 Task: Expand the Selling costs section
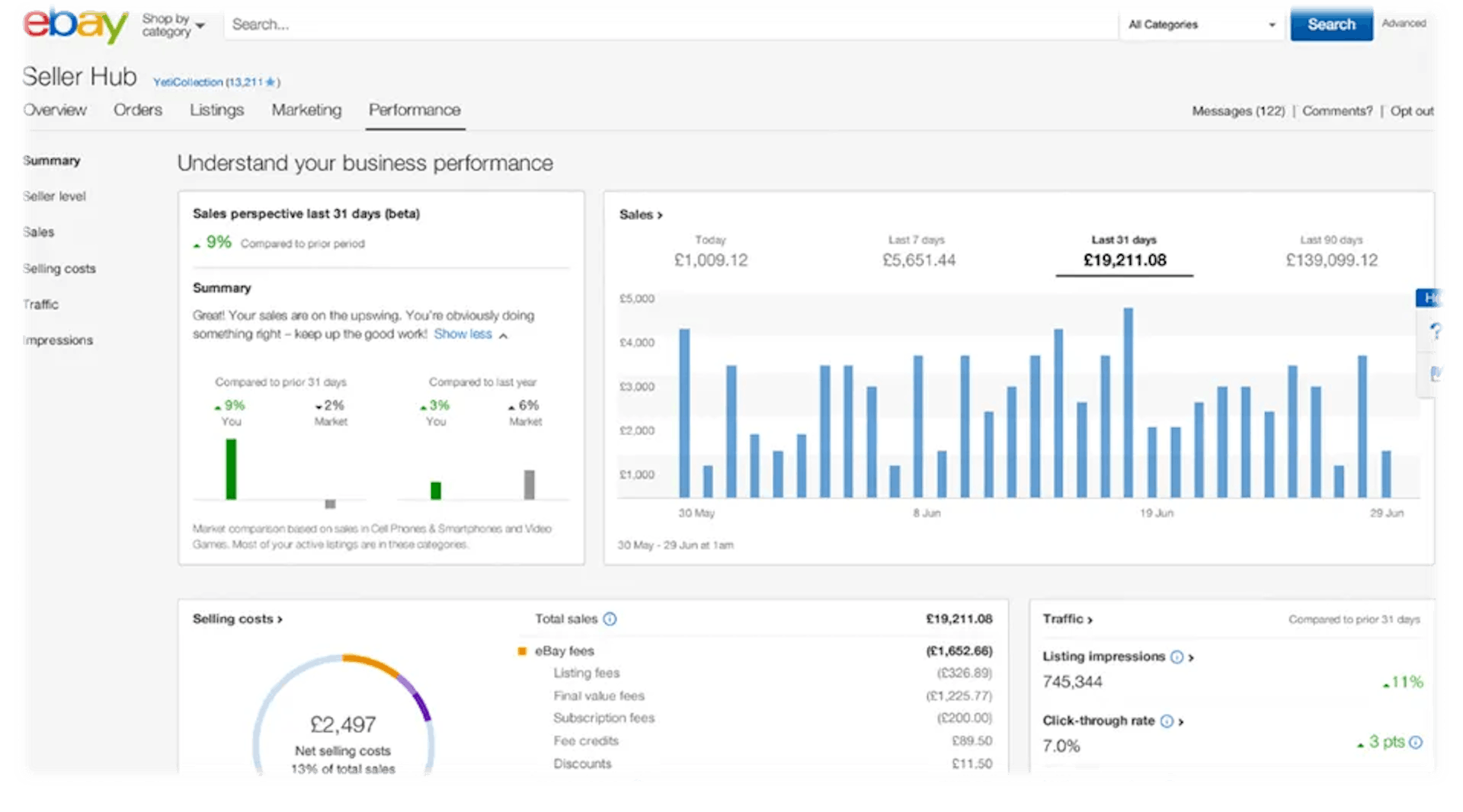pyautogui.click(x=238, y=619)
